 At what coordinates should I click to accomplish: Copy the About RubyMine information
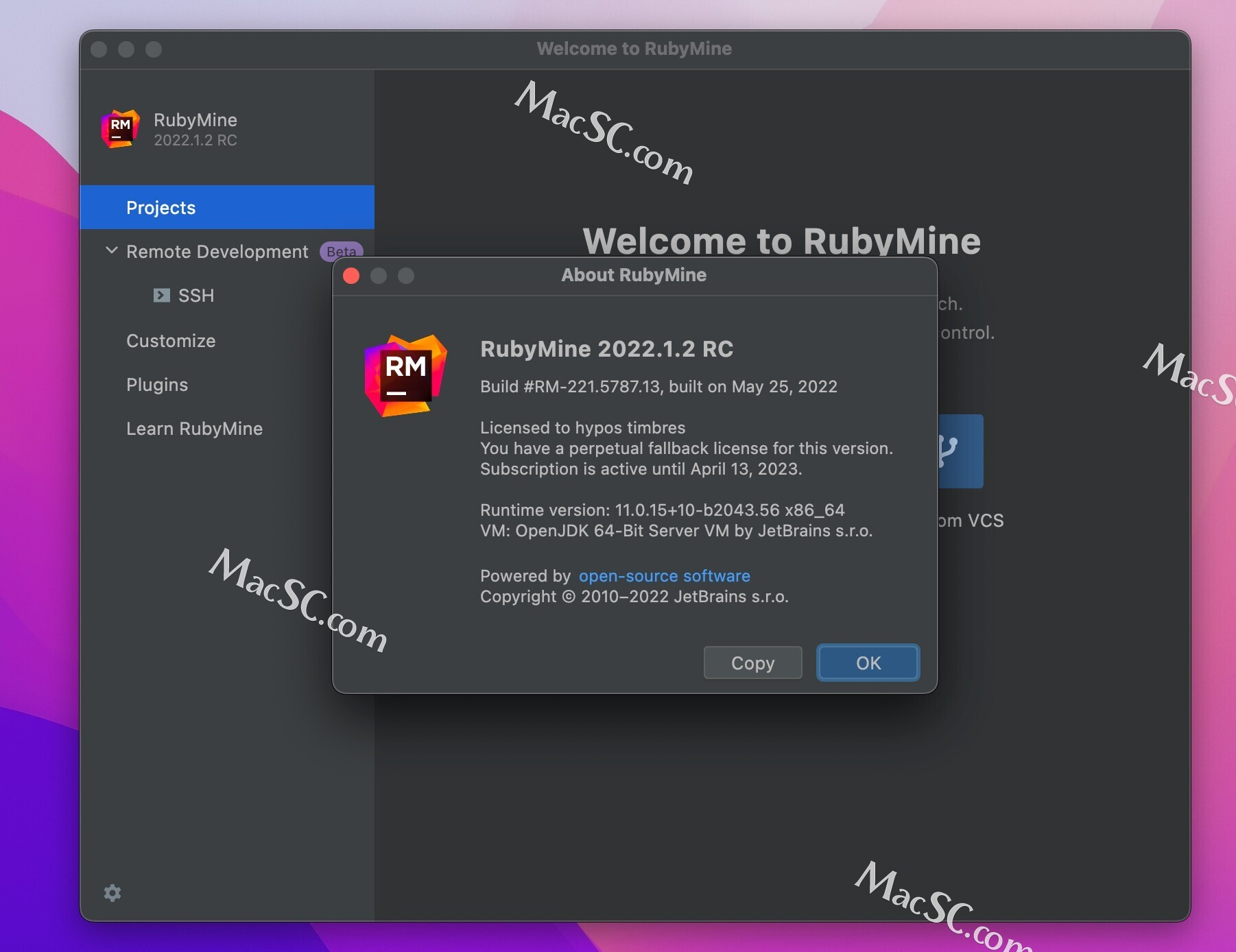click(752, 663)
